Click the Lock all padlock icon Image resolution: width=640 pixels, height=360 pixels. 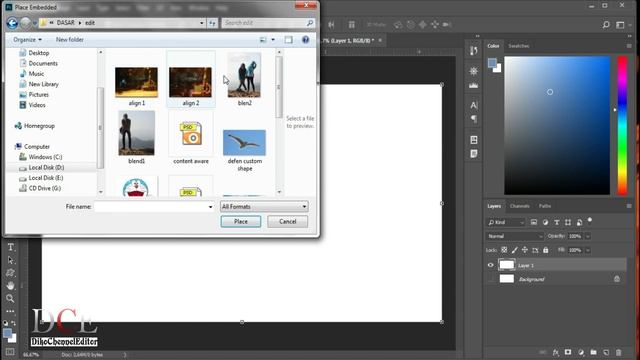(546, 250)
